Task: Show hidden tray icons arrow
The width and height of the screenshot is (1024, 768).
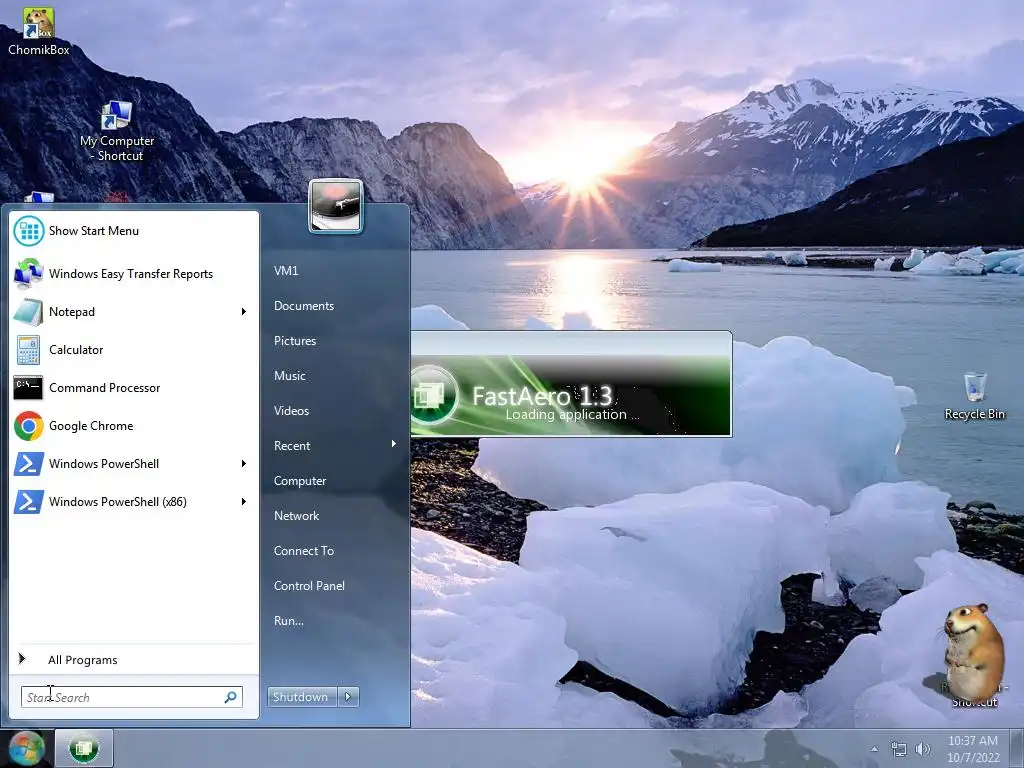Action: point(874,749)
